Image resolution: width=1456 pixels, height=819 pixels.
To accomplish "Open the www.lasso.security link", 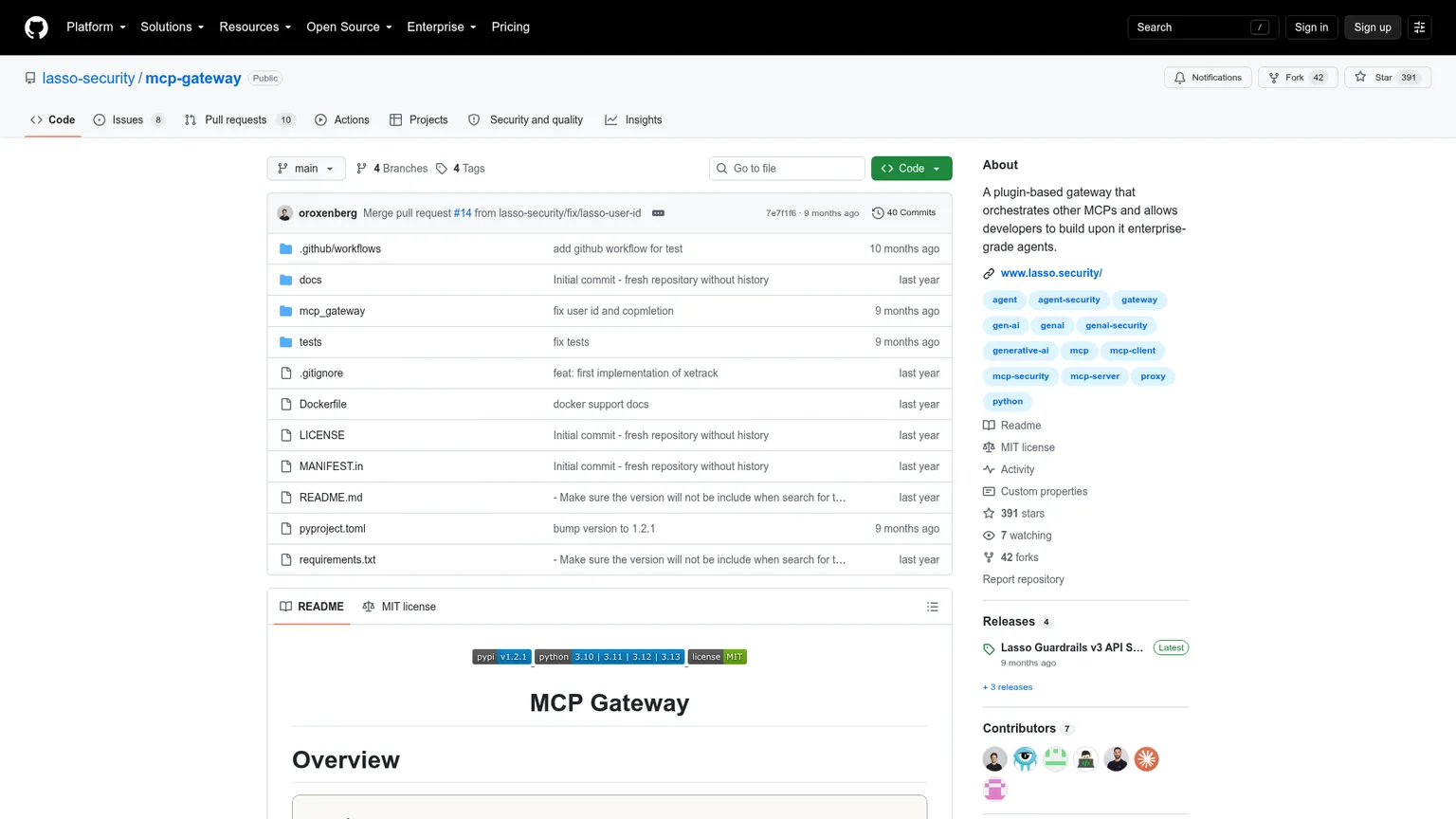I will (x=1051, y=273).
